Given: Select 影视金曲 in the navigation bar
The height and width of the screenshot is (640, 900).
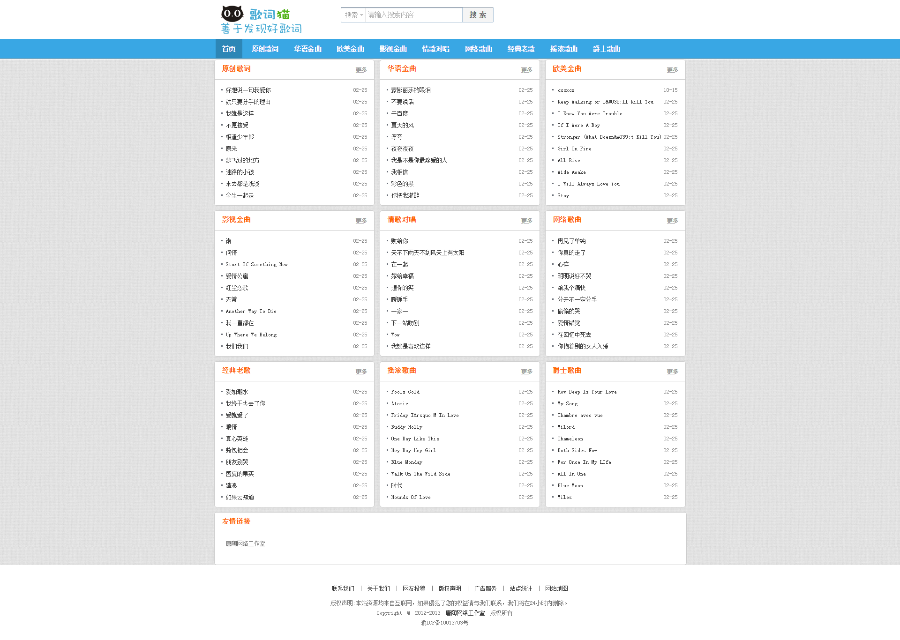Looking at the screenshot, I should pos(393,49).
